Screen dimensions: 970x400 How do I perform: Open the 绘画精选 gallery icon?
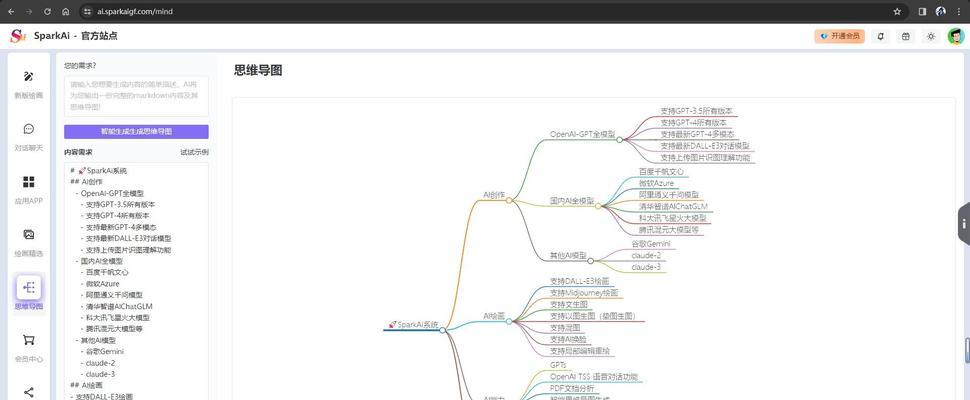[28, 234]
